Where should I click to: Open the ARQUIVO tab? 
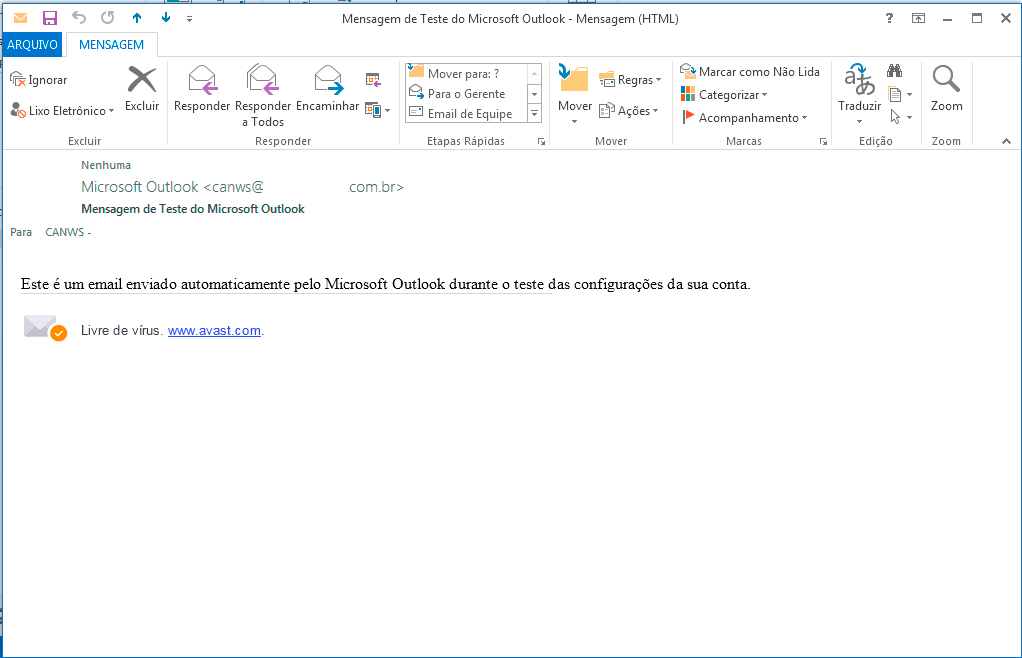click(32, 44)
